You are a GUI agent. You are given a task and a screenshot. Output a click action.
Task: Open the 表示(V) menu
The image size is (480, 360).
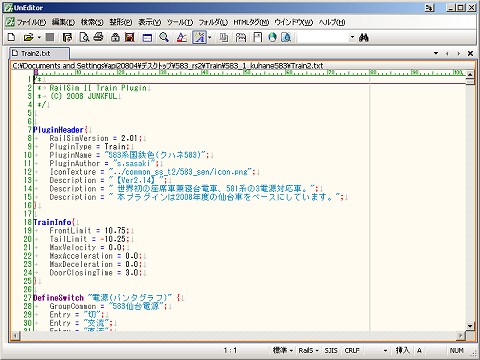[149, 22]
